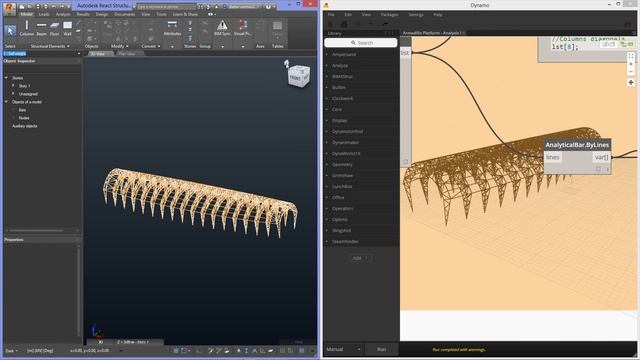
Task: Open the Dynamo Packages menu
Action: 389,15
